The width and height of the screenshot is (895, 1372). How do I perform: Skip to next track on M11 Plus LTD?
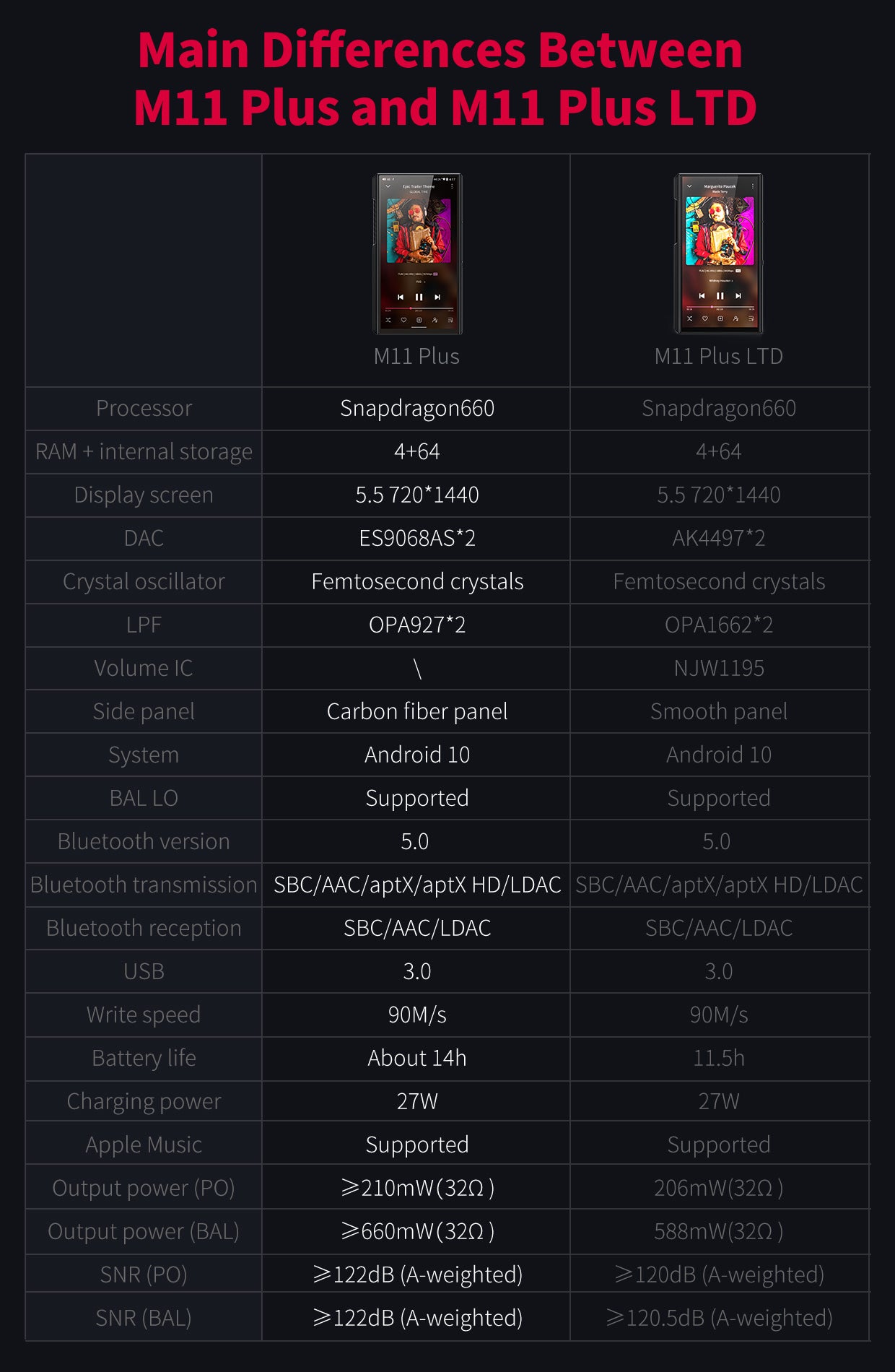(x=738, y=295)
